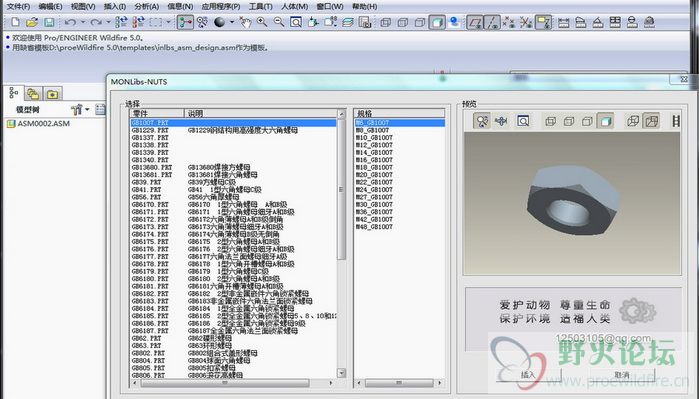Click the parts list vertical scrollbar down arrow
Screen dimensions: 699x399
(341, 372)
